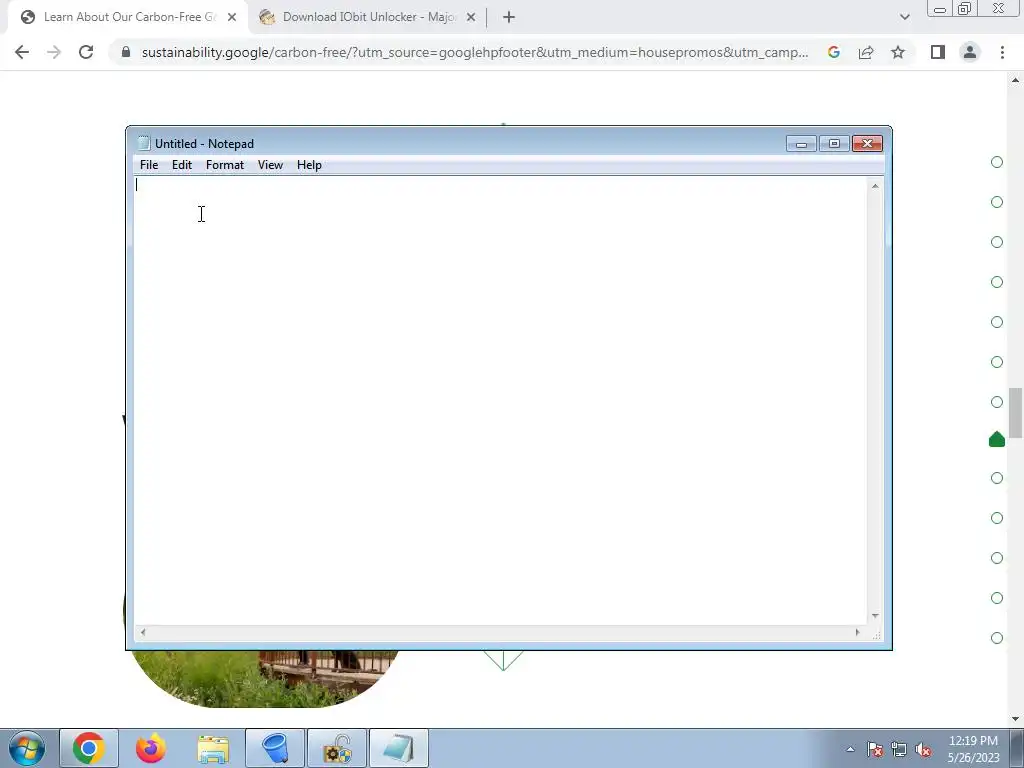Select the sixth page section dot
This screenshot has width=1024, height=768.
997,362
